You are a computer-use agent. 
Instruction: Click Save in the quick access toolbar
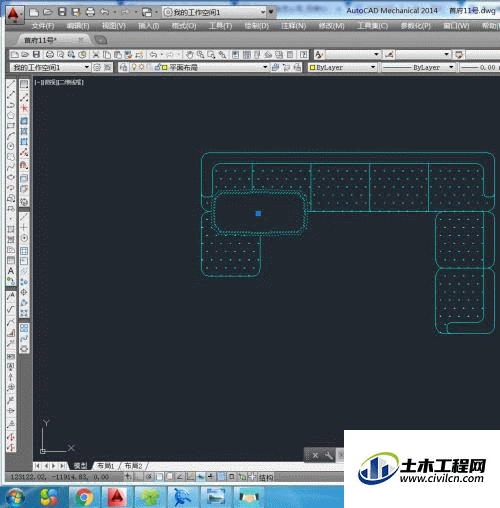tap(62, 12)
